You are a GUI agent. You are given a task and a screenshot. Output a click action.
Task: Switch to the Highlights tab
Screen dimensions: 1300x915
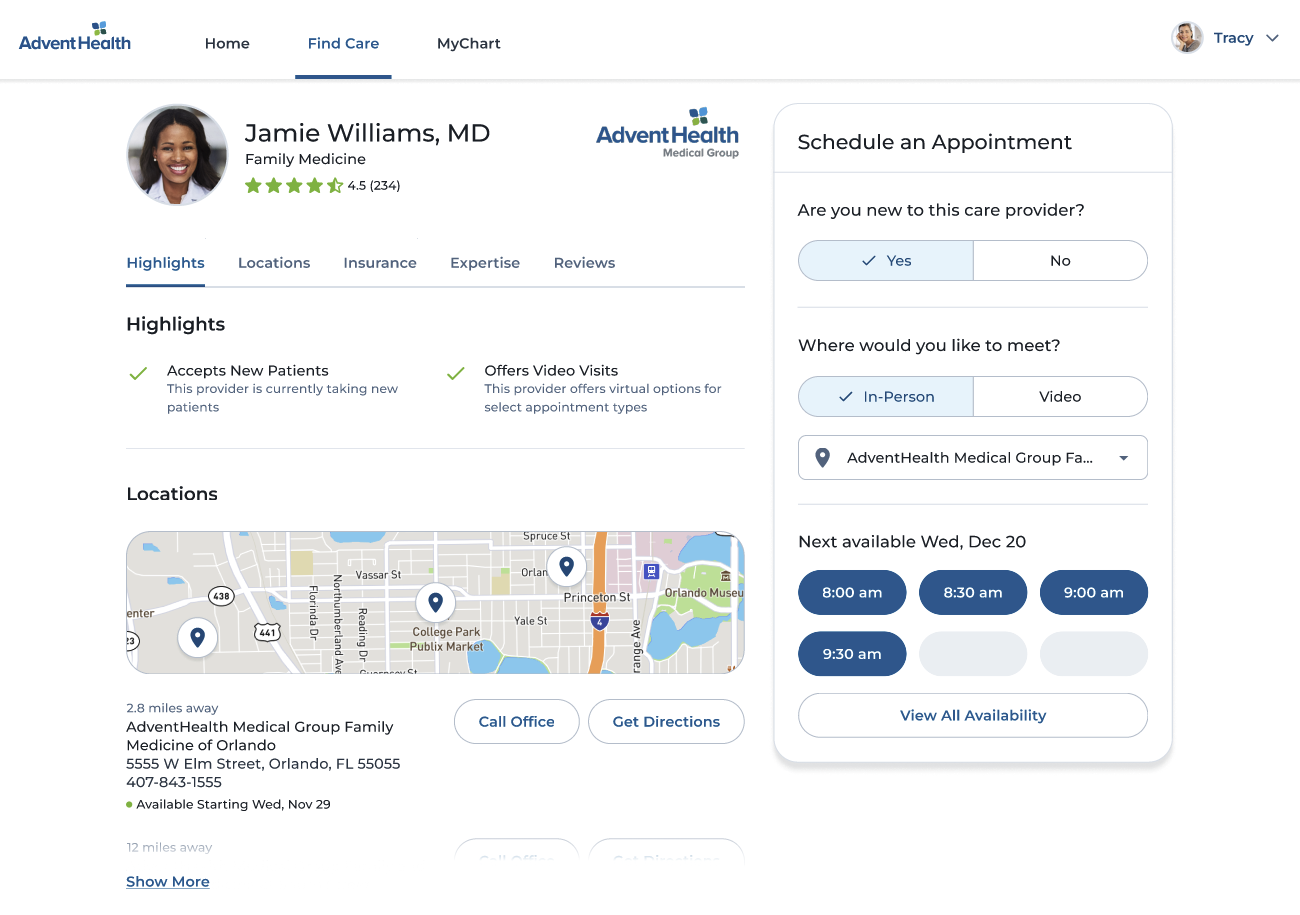tap(165, 263)
